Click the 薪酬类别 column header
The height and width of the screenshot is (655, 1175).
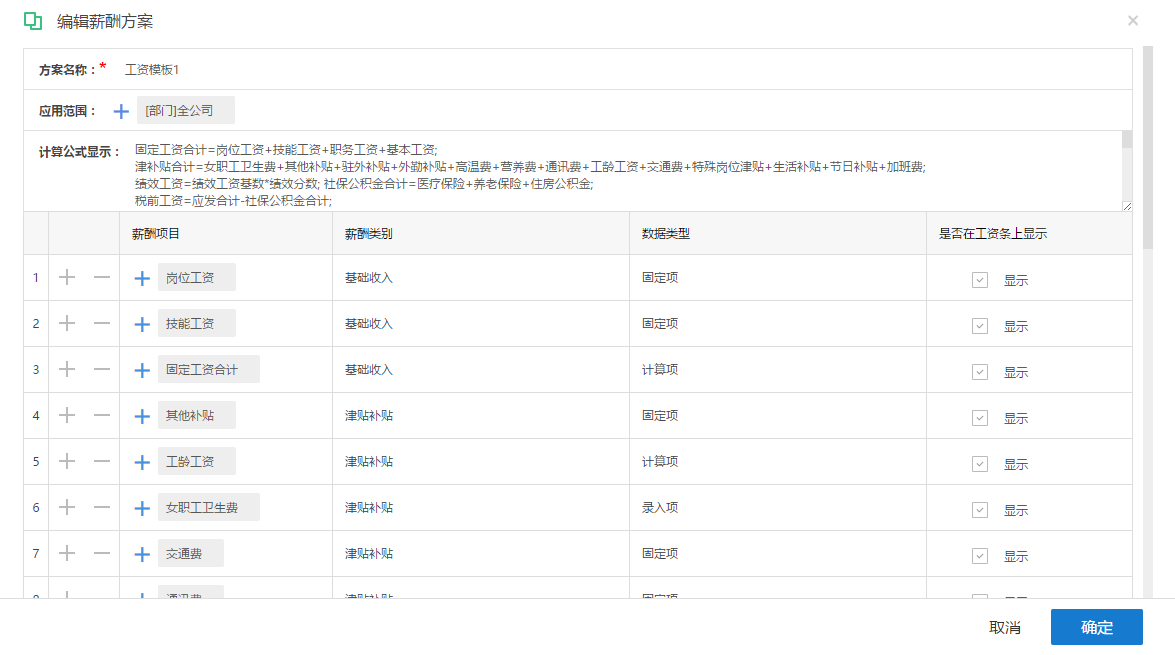[x=369, y=234]
